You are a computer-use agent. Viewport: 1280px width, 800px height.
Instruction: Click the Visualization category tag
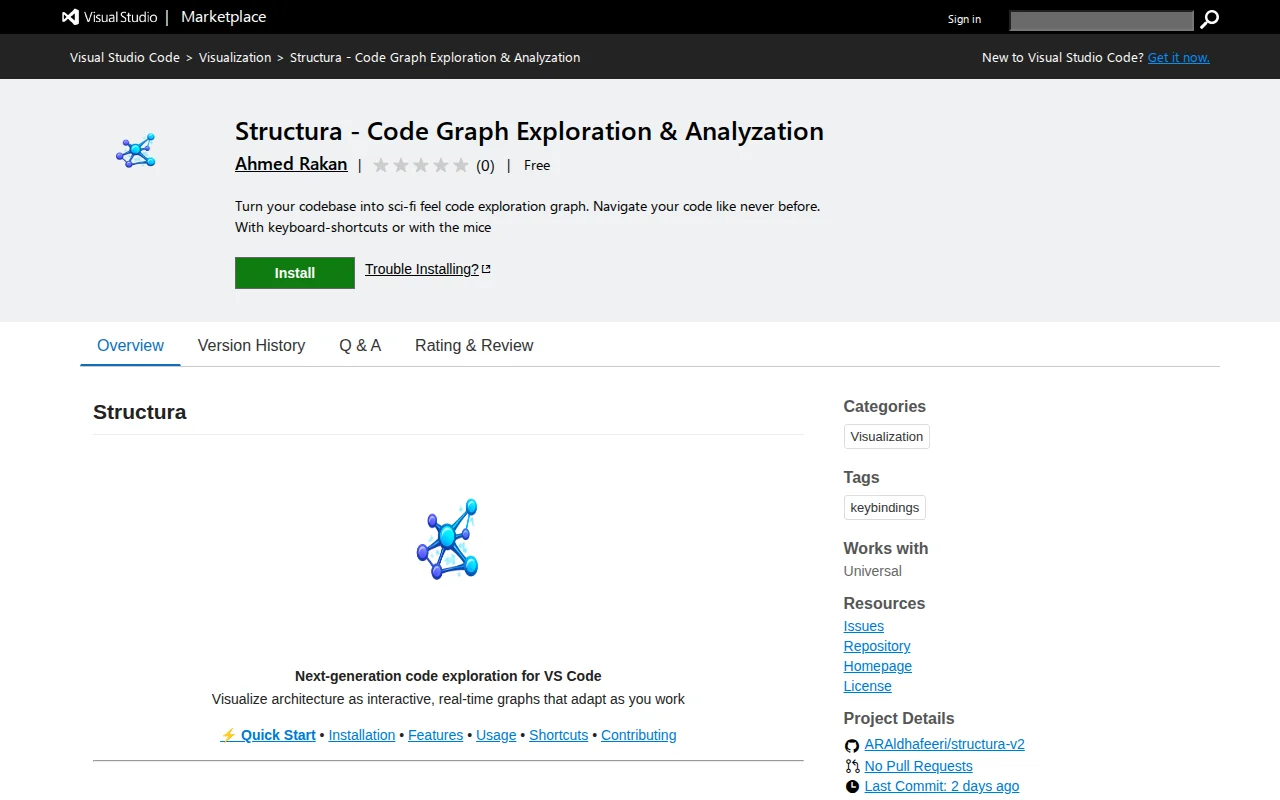(x=887, y=437)
